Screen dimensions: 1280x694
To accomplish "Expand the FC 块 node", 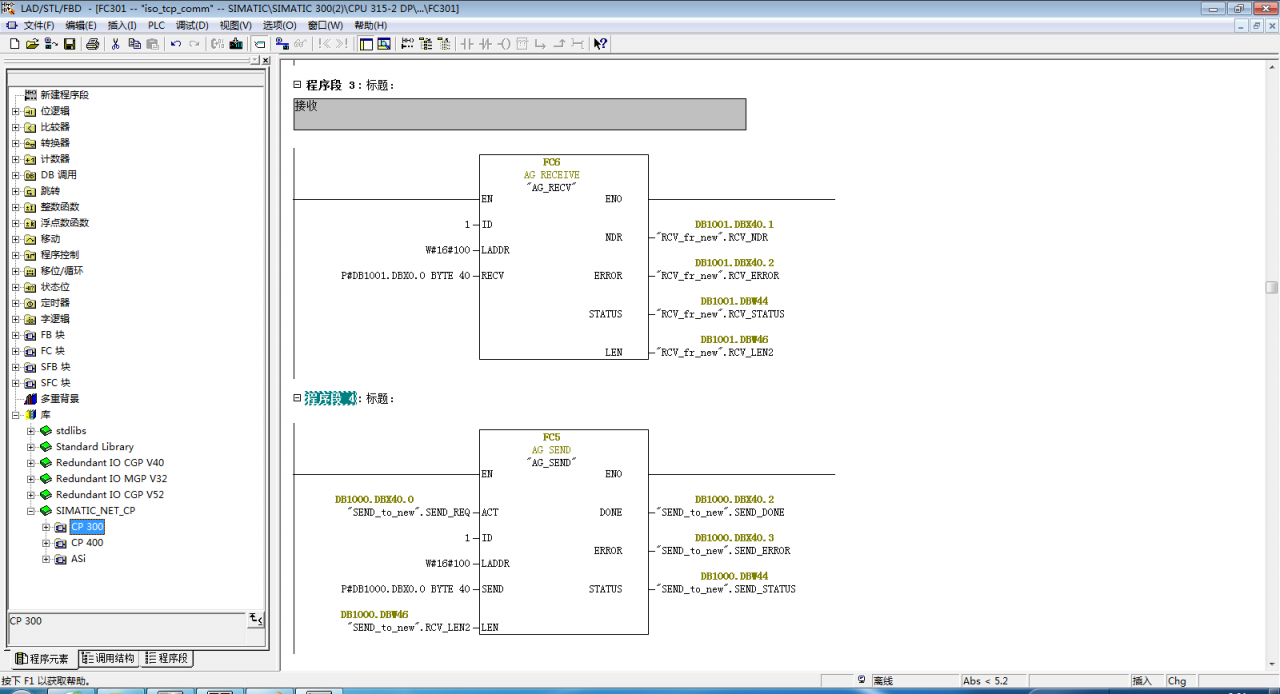I will tap(16, 351).
